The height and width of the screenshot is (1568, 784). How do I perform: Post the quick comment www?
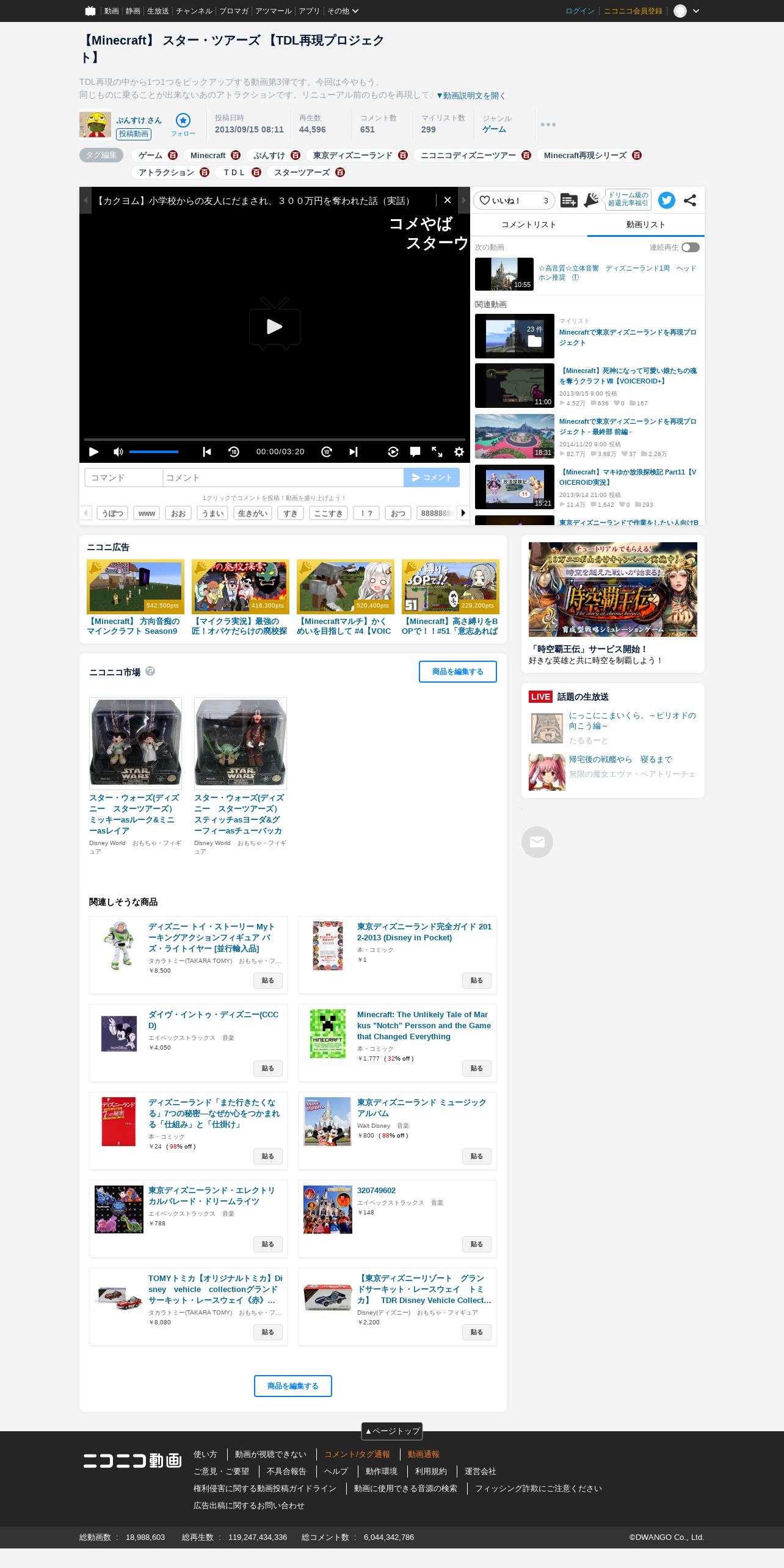click(x=147, y=514)
